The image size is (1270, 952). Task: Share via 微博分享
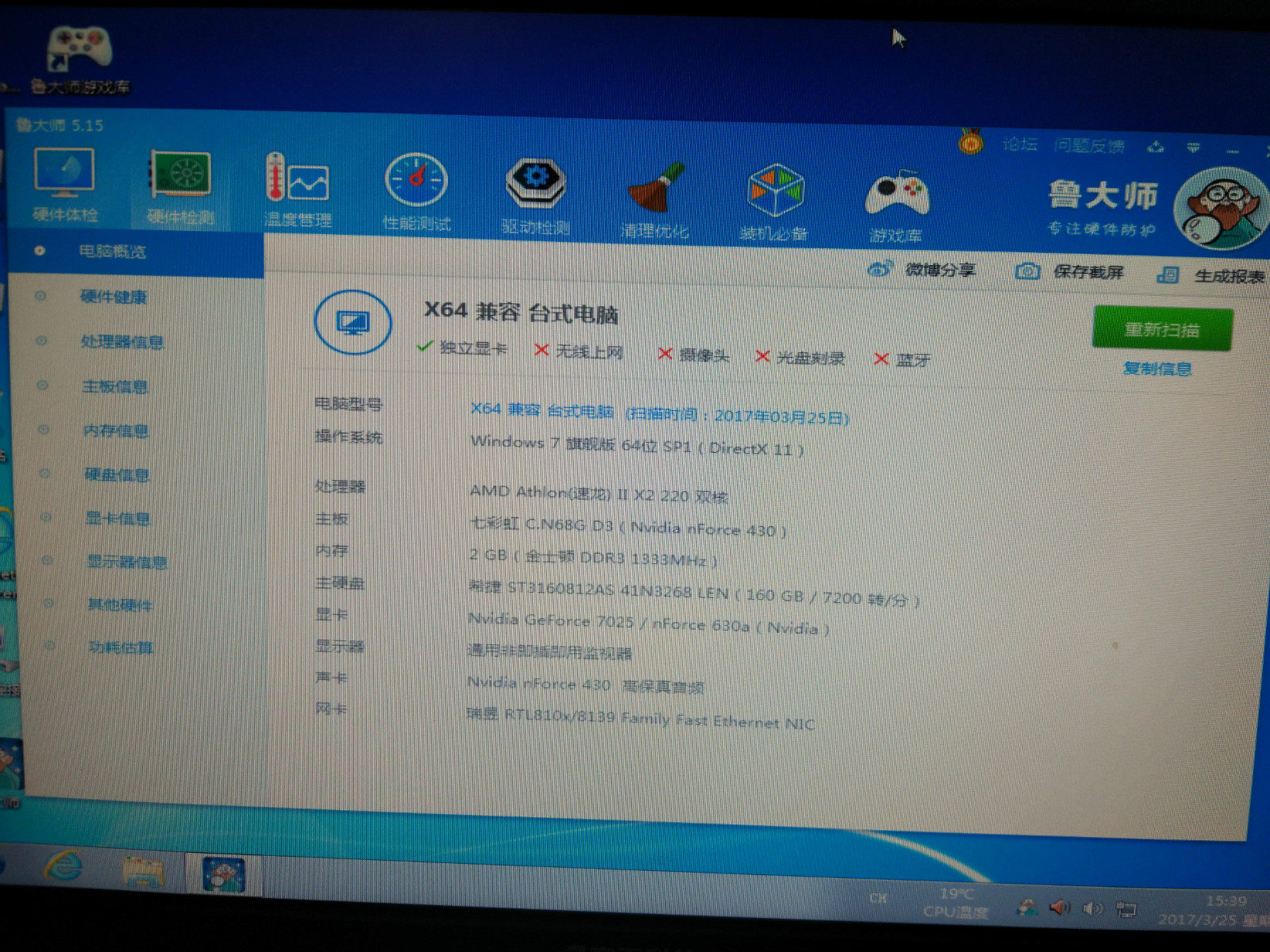922,270
